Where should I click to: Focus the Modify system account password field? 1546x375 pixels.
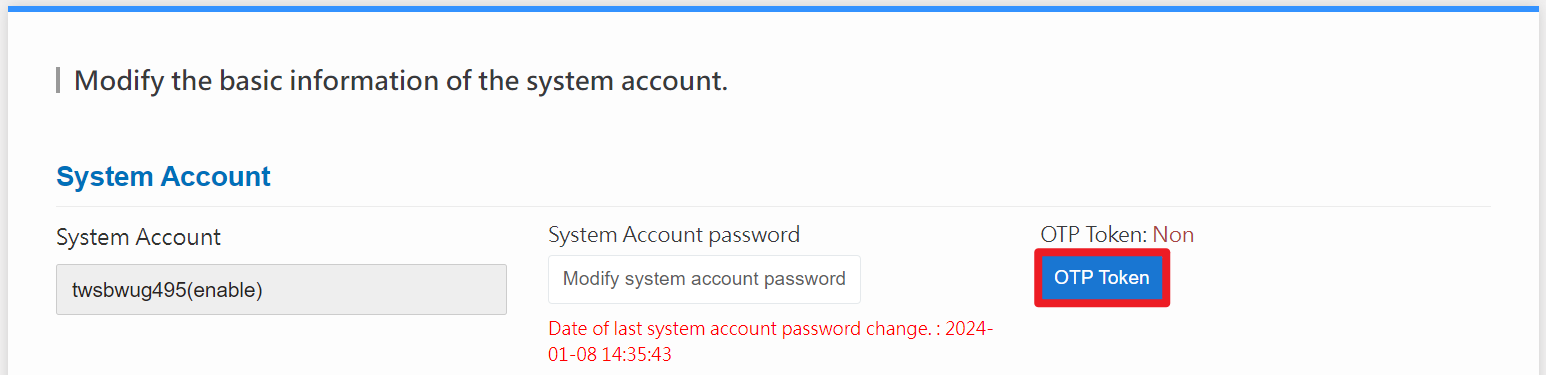(x=704, y=279)
